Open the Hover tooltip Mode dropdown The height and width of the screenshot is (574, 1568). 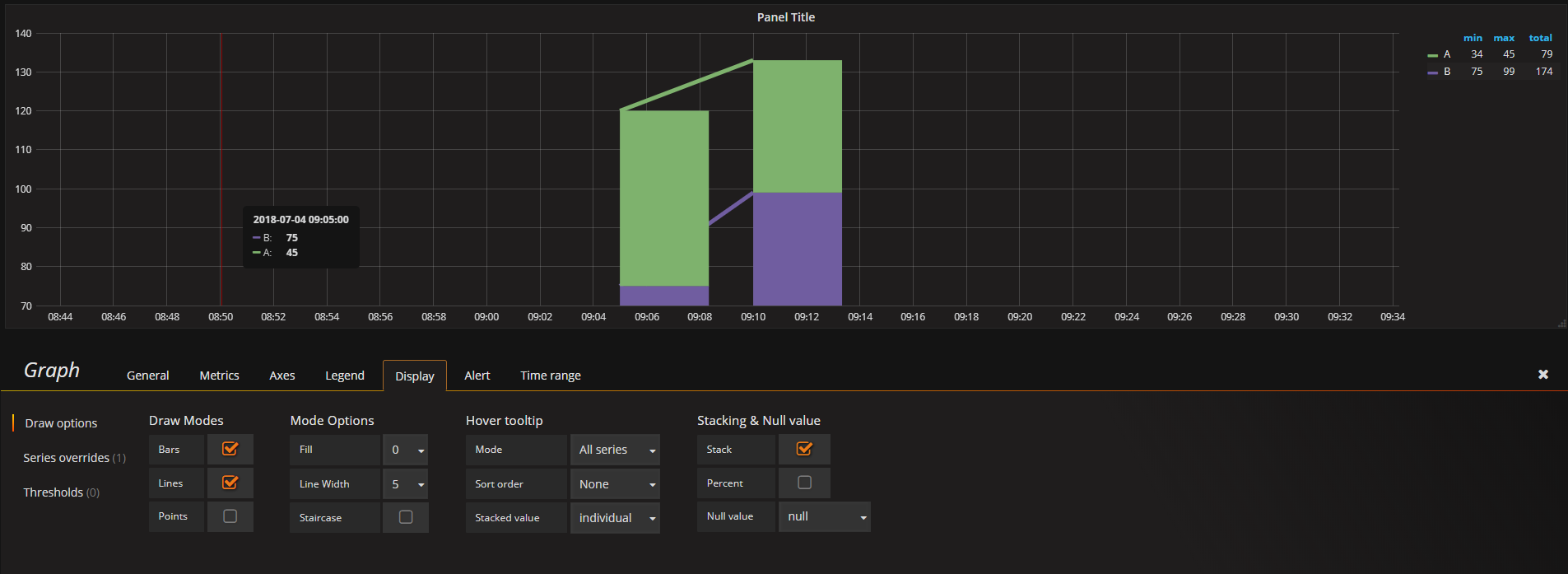click(616, 450)
